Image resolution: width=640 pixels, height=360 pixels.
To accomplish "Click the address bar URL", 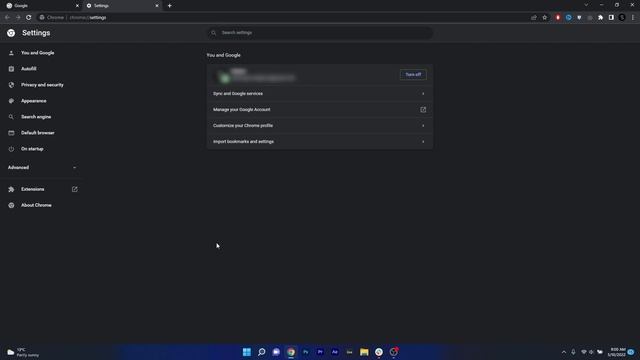I will point(88,18).
